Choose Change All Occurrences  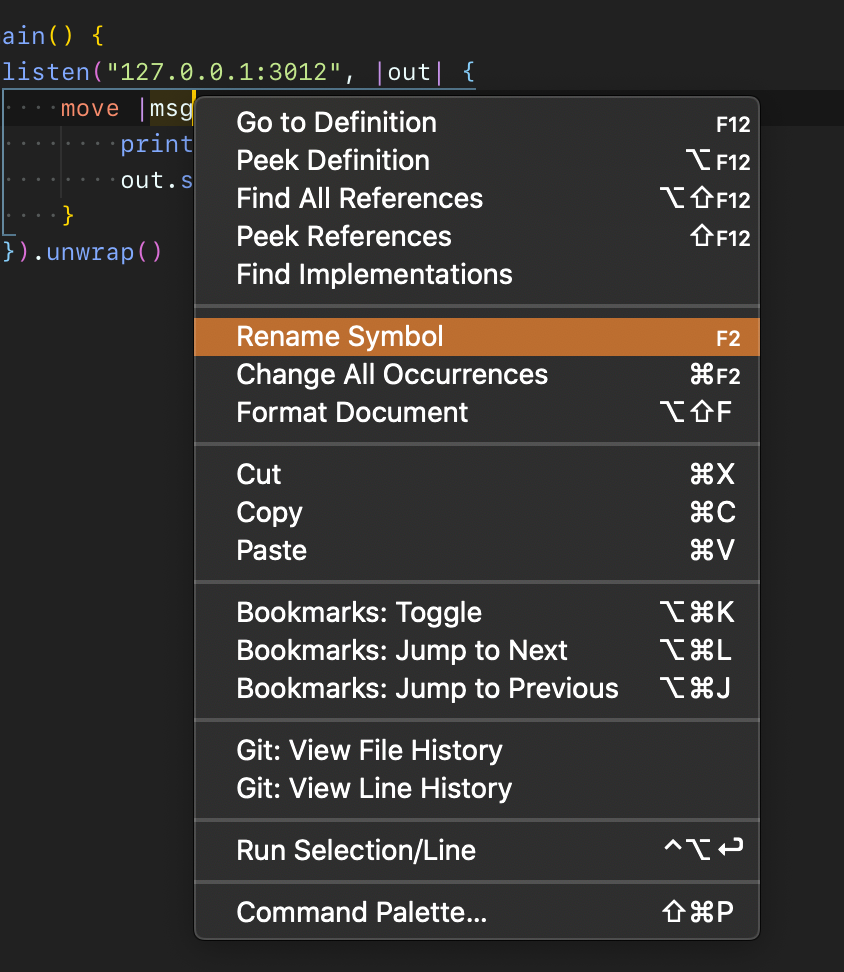coord(392,375)
